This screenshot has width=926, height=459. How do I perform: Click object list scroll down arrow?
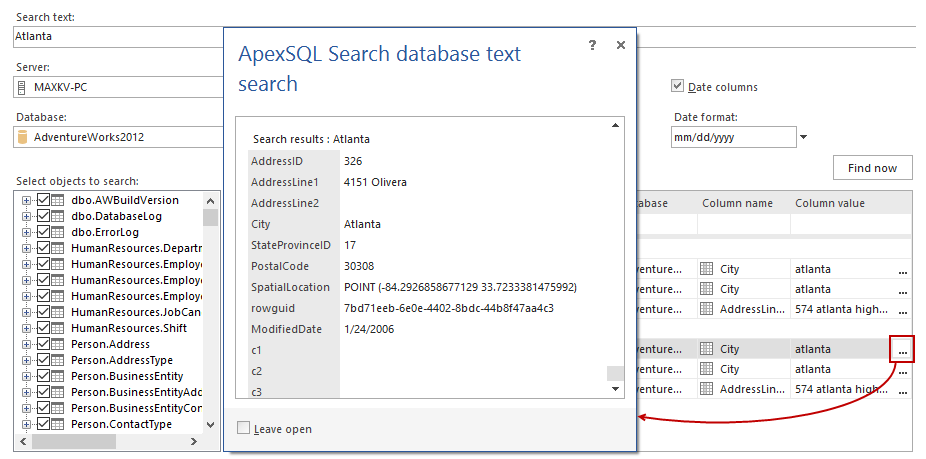211,424
